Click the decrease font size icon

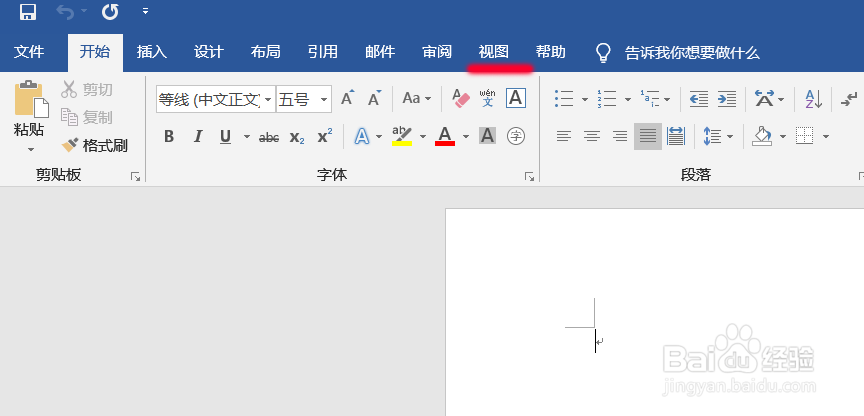click(375, 99)
